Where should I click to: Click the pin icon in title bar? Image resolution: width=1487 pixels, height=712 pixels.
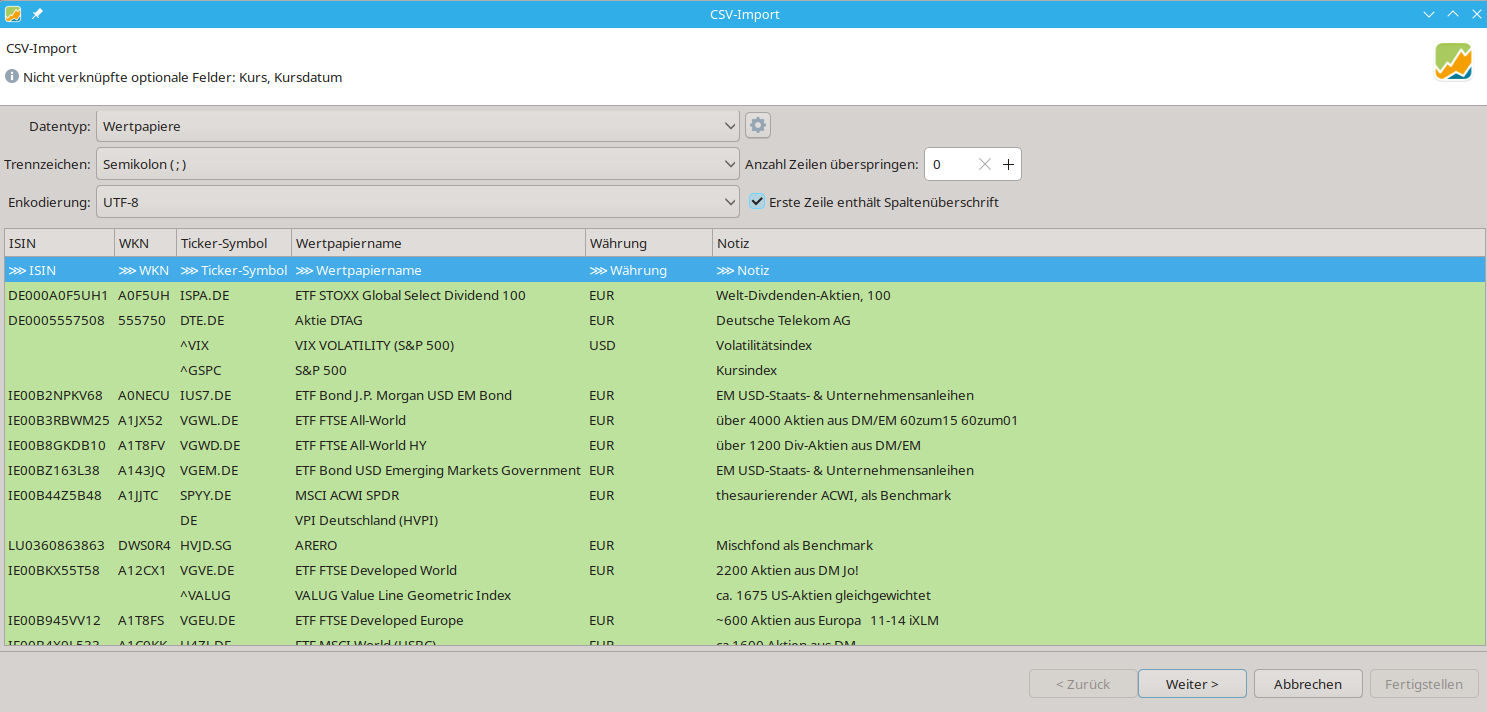click(37, 14)
